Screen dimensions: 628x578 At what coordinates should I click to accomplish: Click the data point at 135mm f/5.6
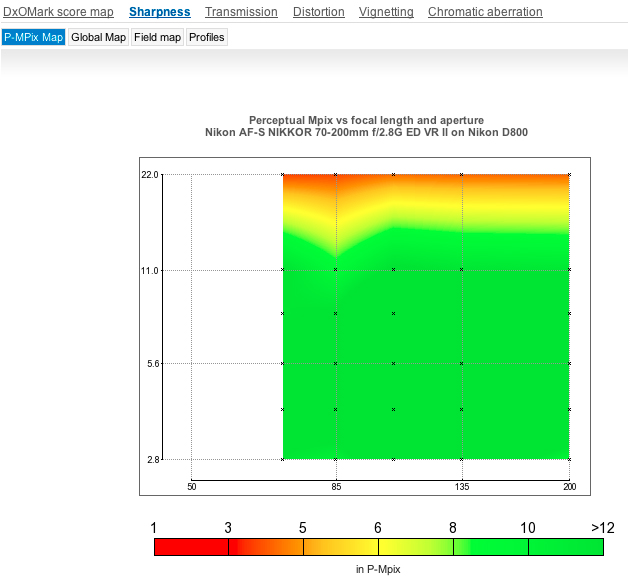(462, 364)
